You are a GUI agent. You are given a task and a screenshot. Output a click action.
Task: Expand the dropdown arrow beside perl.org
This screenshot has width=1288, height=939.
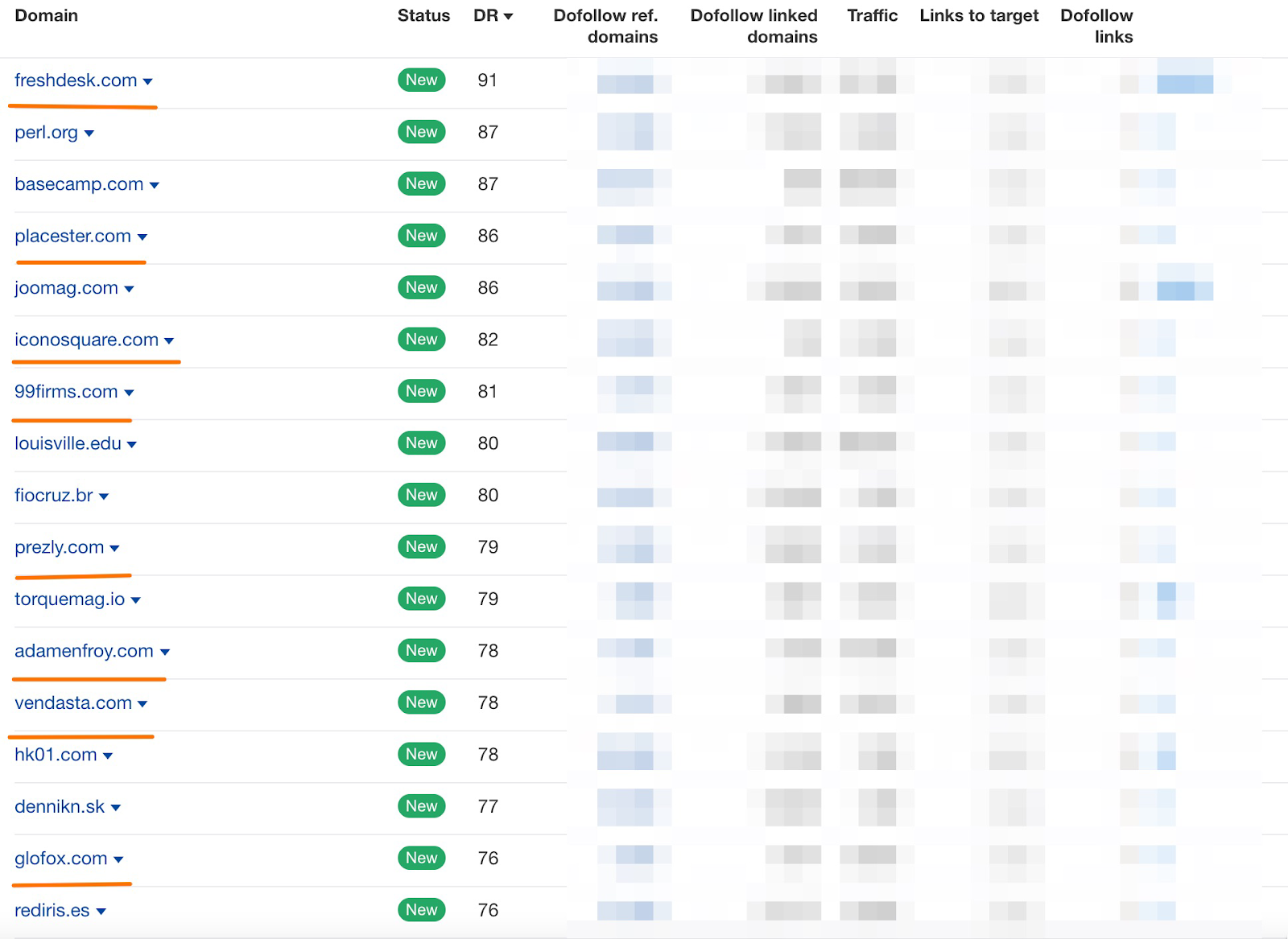(89, 134)
